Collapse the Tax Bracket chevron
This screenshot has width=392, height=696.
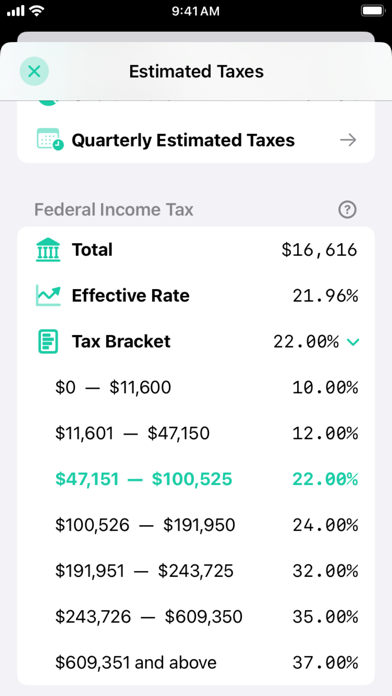coord(353,342)
